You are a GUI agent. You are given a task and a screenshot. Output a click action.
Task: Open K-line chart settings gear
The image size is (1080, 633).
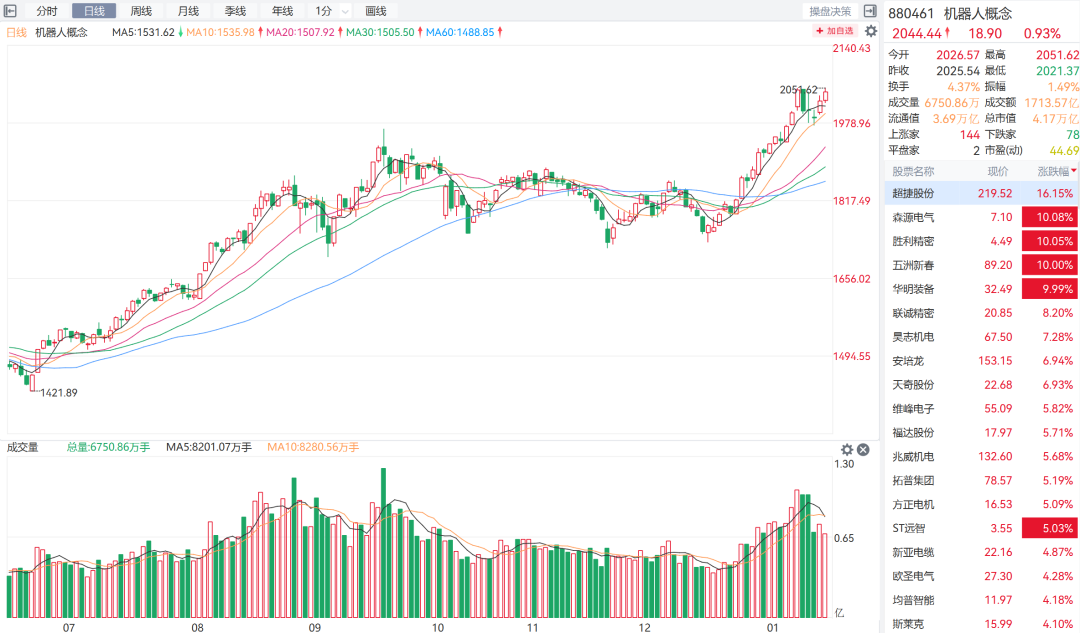coord(871,31)
